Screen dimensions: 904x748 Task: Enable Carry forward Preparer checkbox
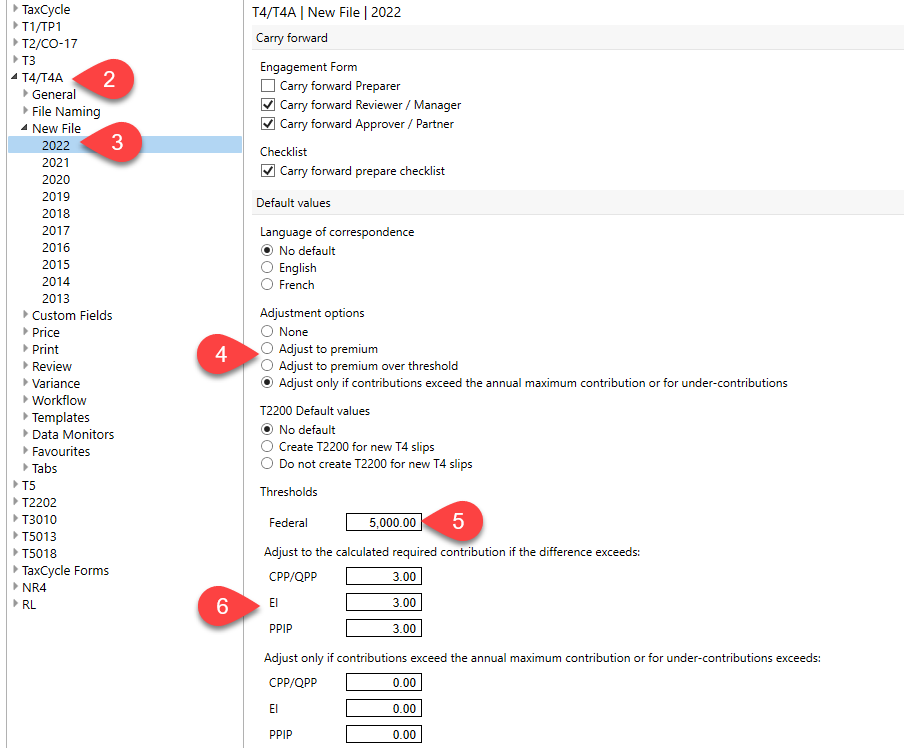click(x=268, y=85)
